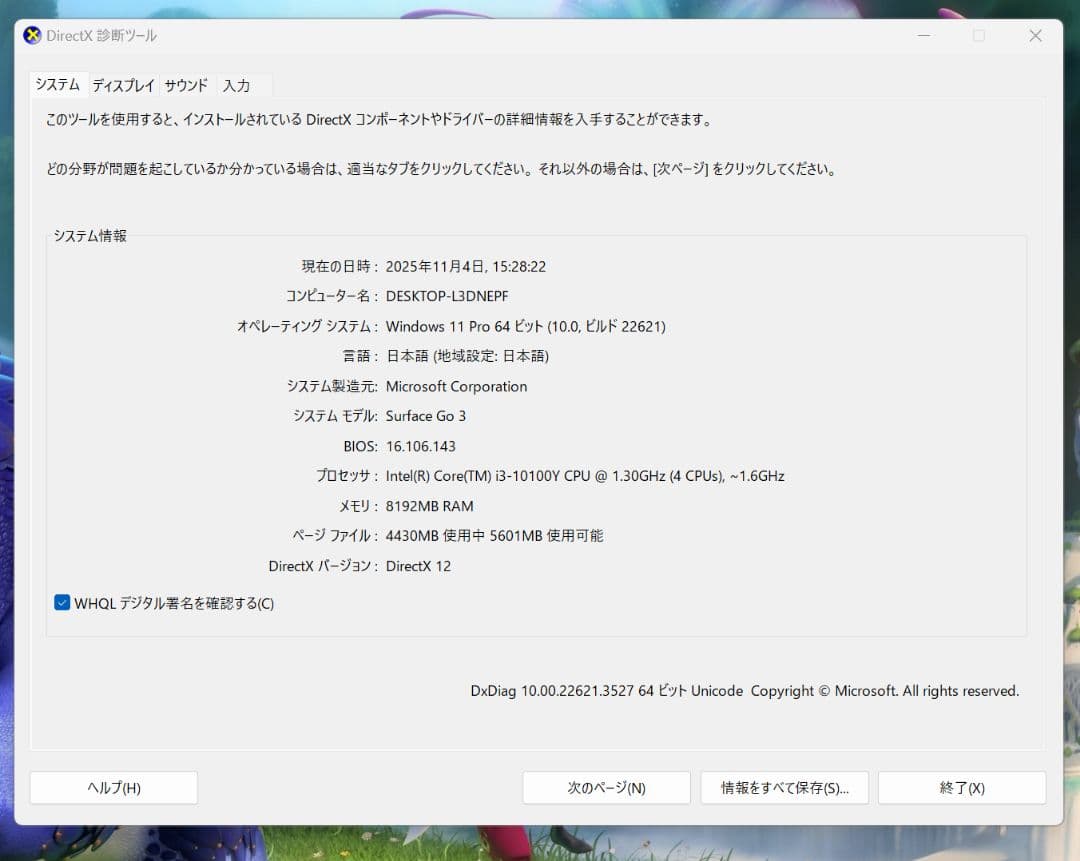Click the システム情報 group label

point(90,236)
